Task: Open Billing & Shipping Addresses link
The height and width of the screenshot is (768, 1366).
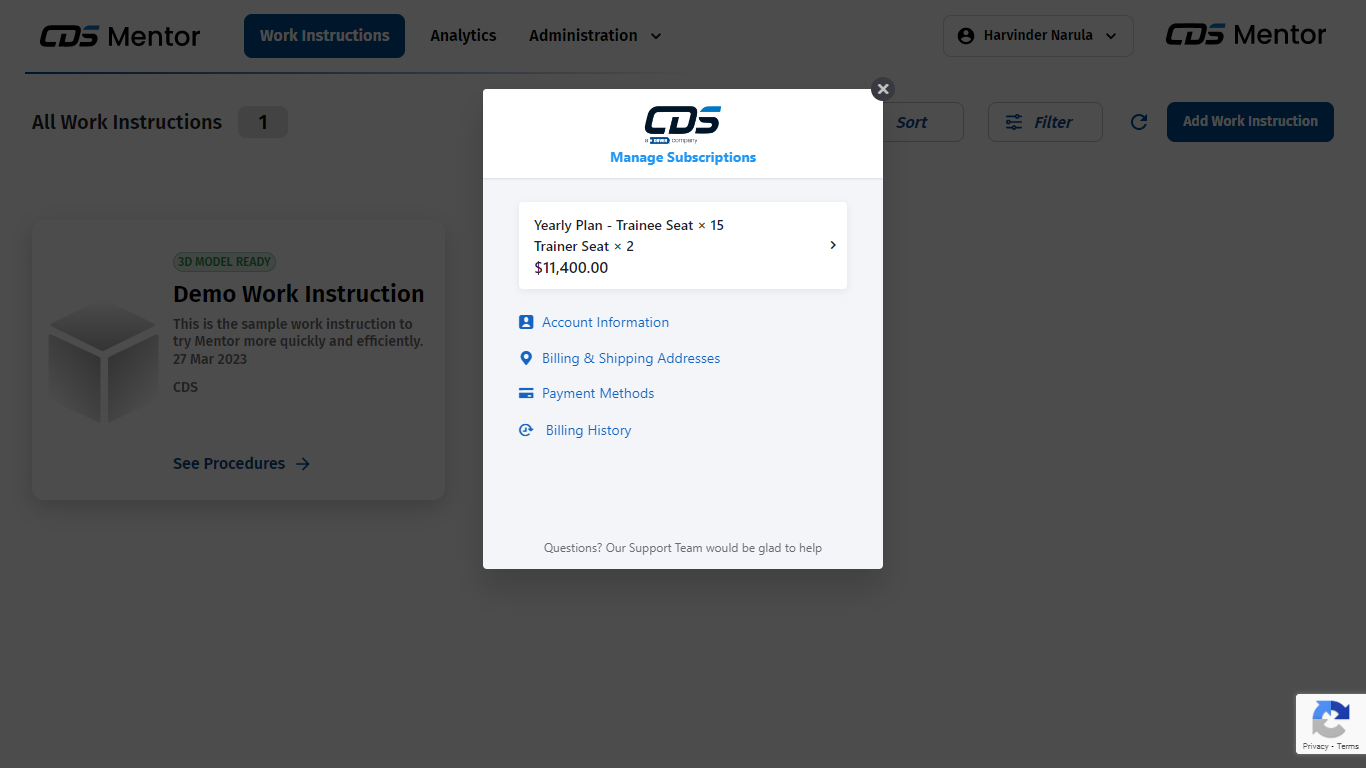Action: click(631, 358)
